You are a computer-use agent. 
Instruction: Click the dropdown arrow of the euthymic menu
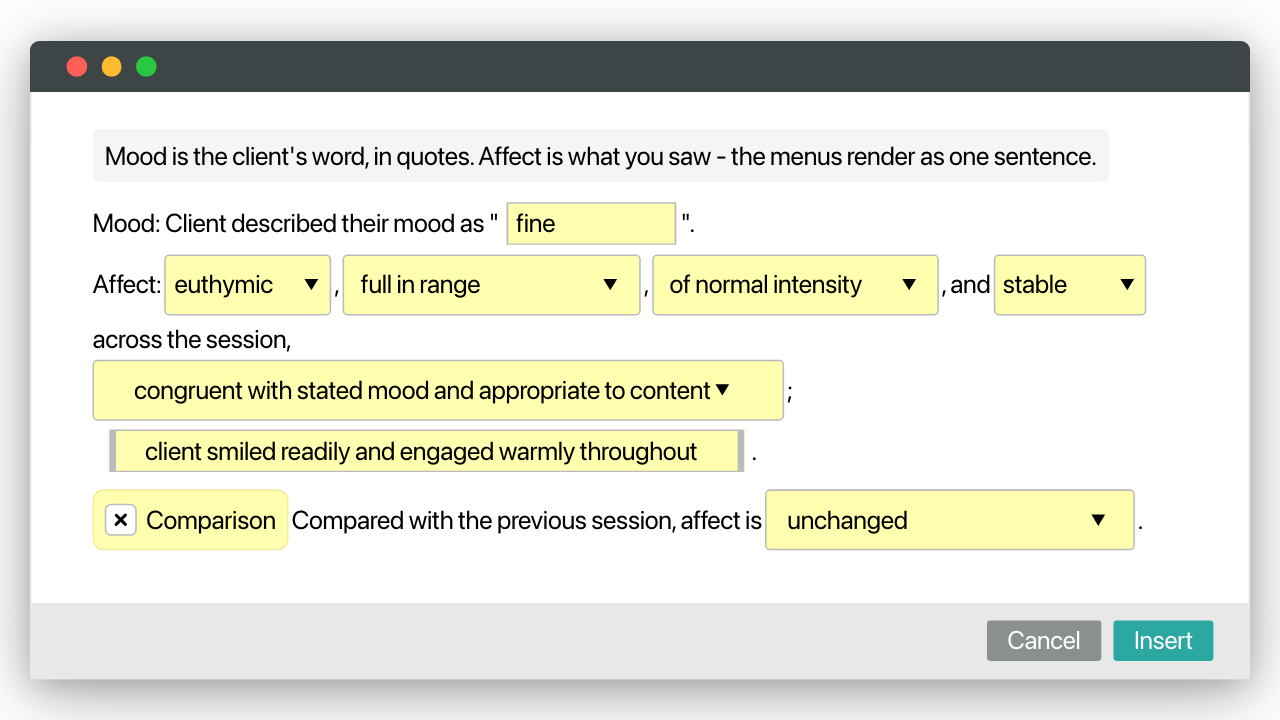[x=311, y=284]
